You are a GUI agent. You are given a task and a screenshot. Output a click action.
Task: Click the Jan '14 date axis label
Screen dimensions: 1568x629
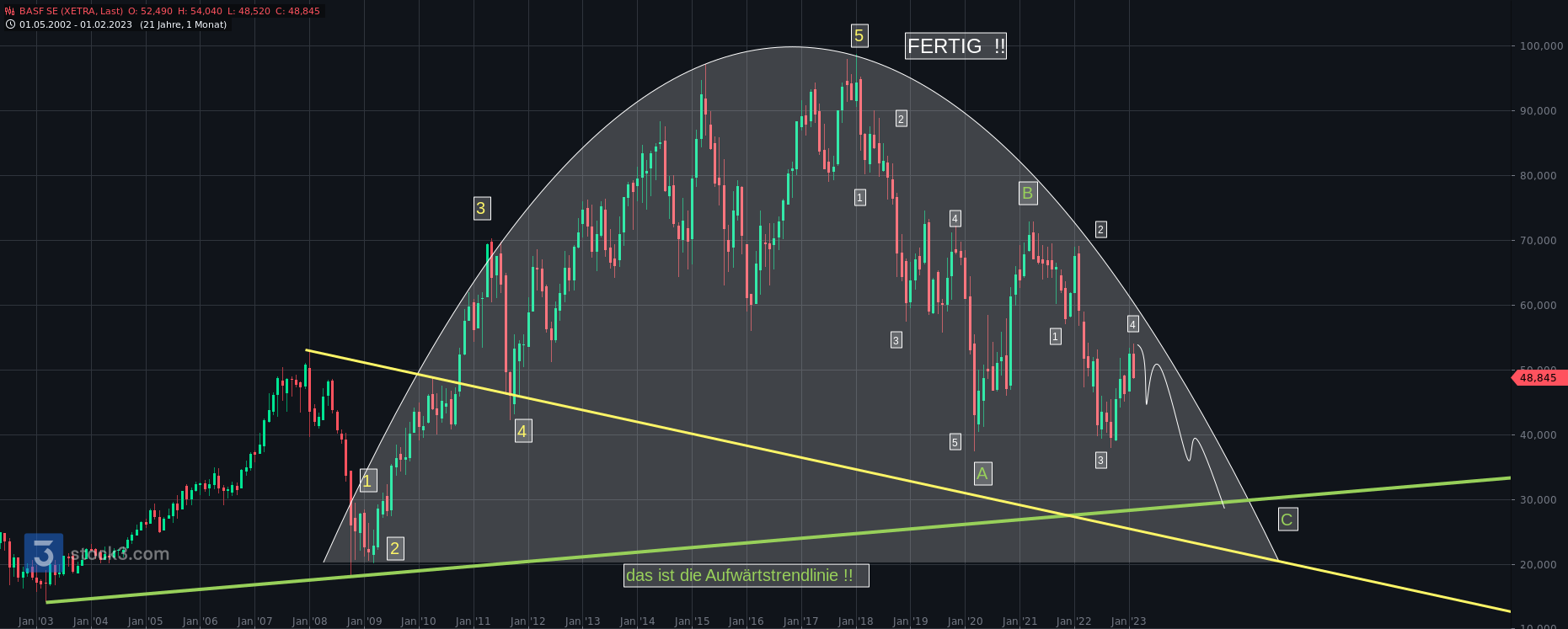click(x=638, y=621)
